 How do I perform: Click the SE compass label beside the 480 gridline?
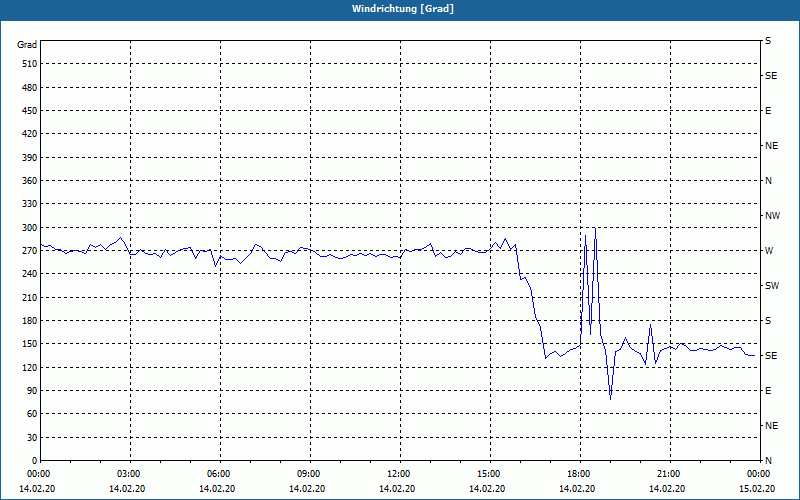coord(771,76)
